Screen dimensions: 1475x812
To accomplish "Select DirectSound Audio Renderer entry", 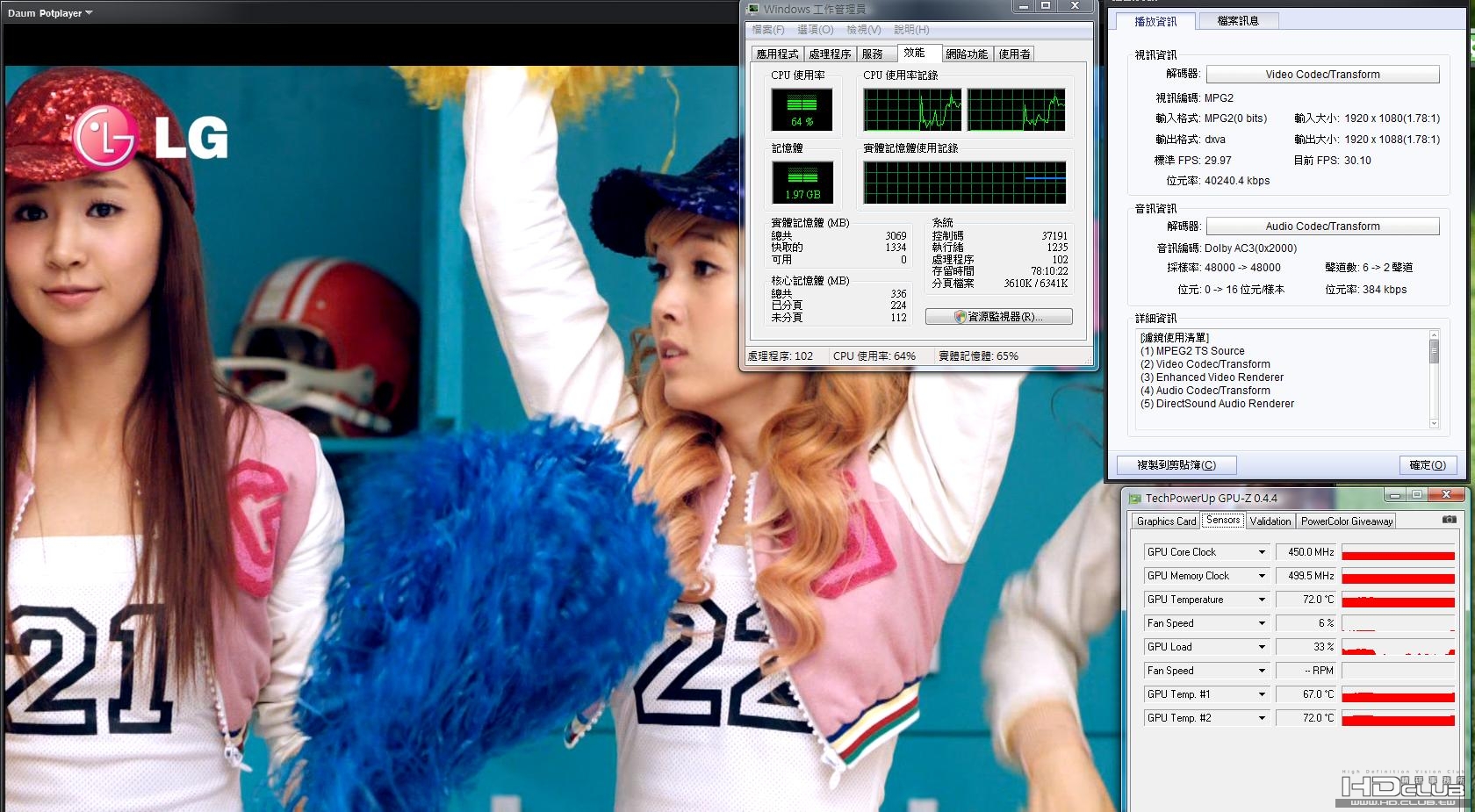I will pos(1217,404).
